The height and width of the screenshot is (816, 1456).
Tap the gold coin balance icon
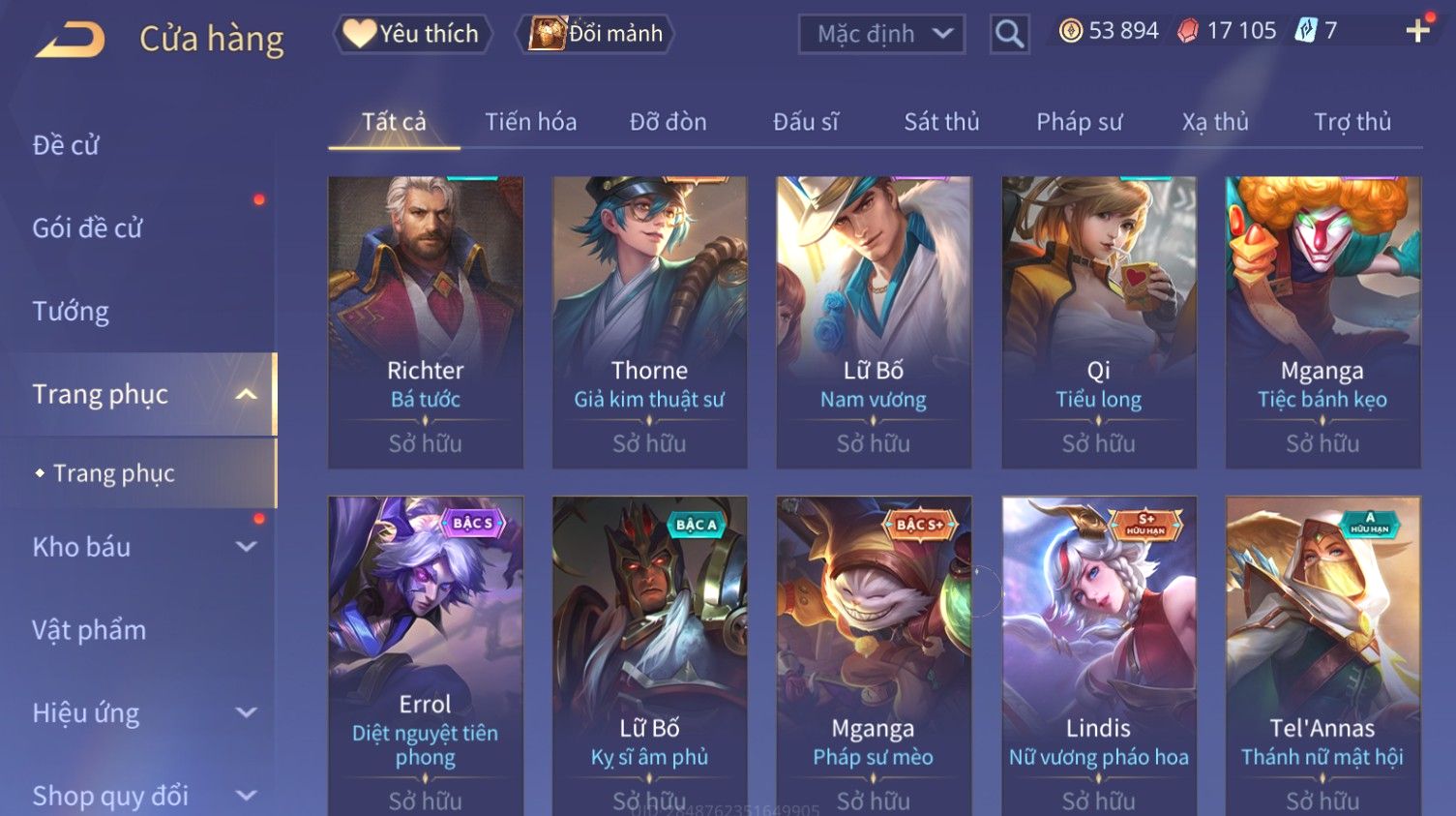(1070, 31)
